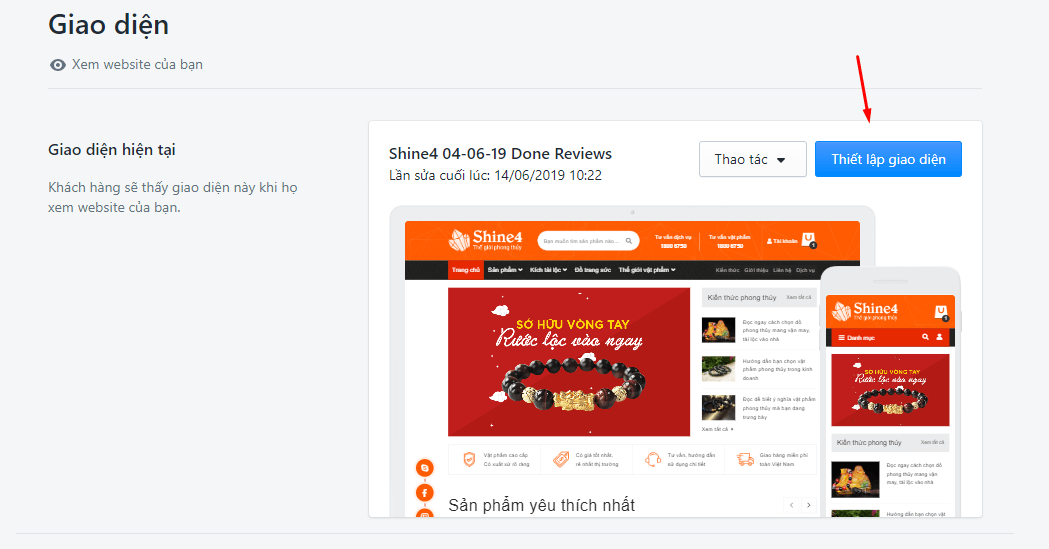Click the search field in preview header
The width and height of the screenshot is (1049, 549).
588,241
